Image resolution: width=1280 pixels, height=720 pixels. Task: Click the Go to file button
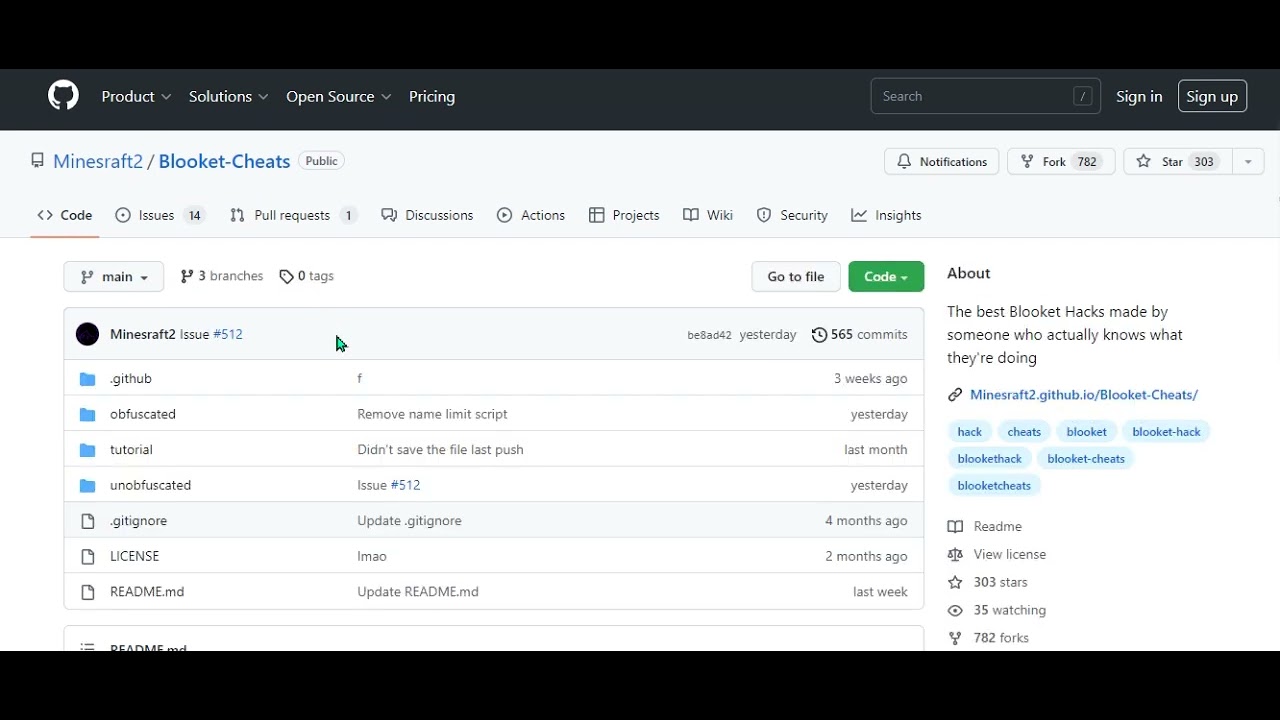(796, 277)
